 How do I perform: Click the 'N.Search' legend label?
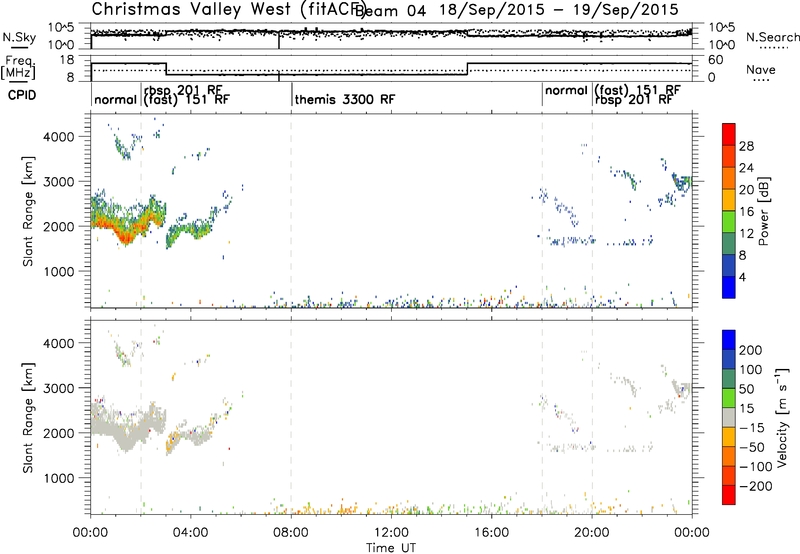click(773, 37)
